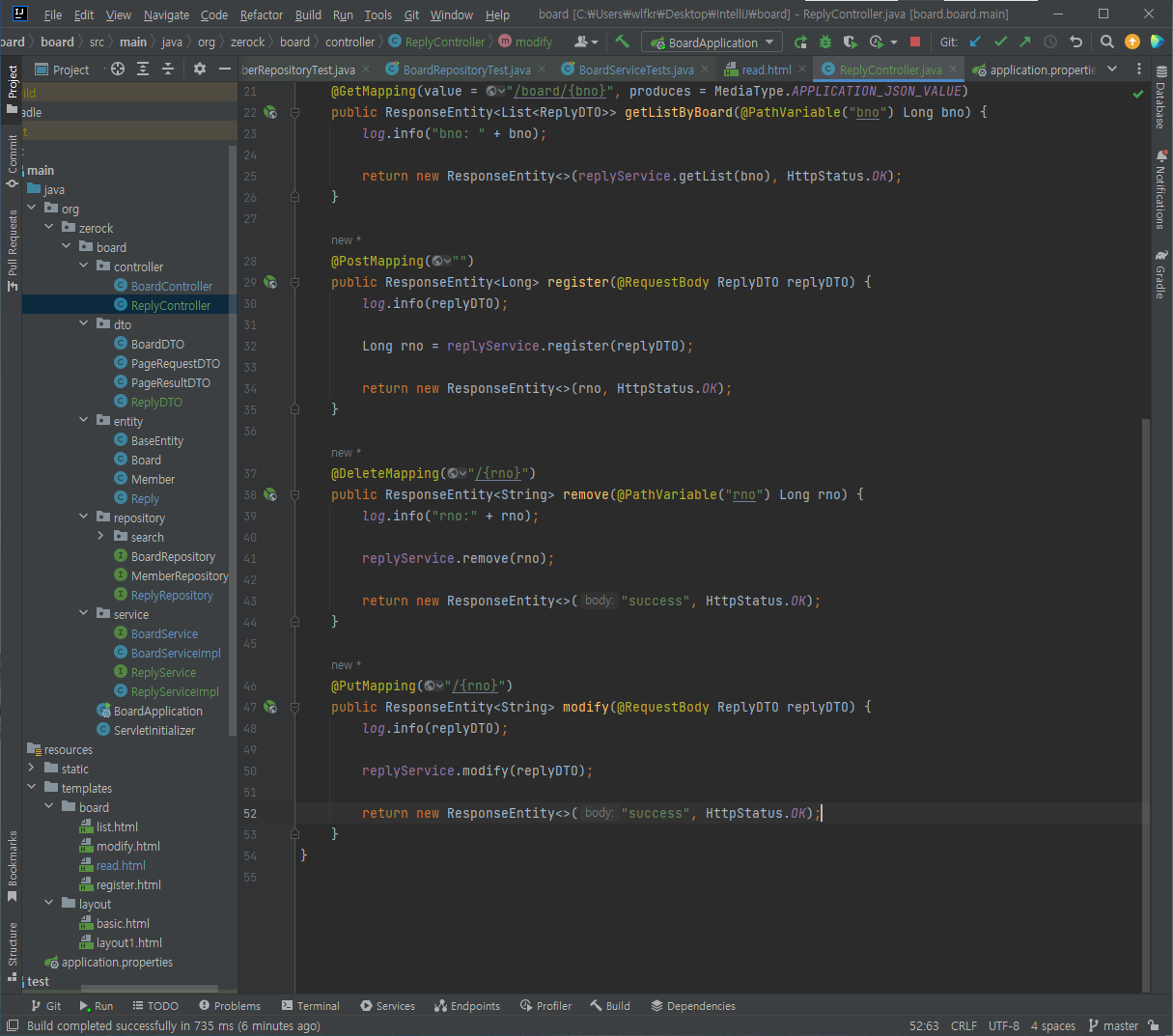This screenshot has width=1173, height=1036.
Task: Open the Gradle tool window
Action: [1160, 275]
